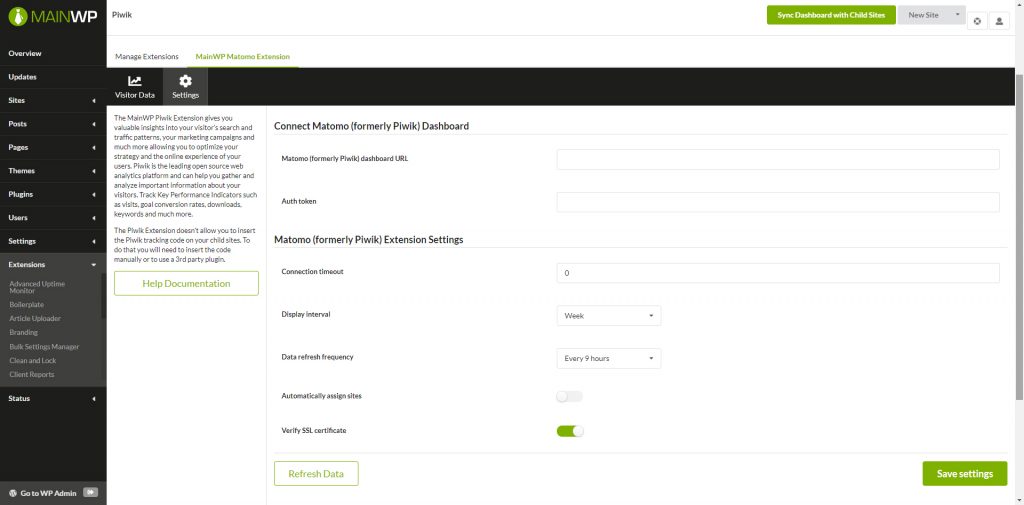Viewport: 1024px width, 505px height.
Task: Select the Settings gear tab
Action: coord(185,86)
